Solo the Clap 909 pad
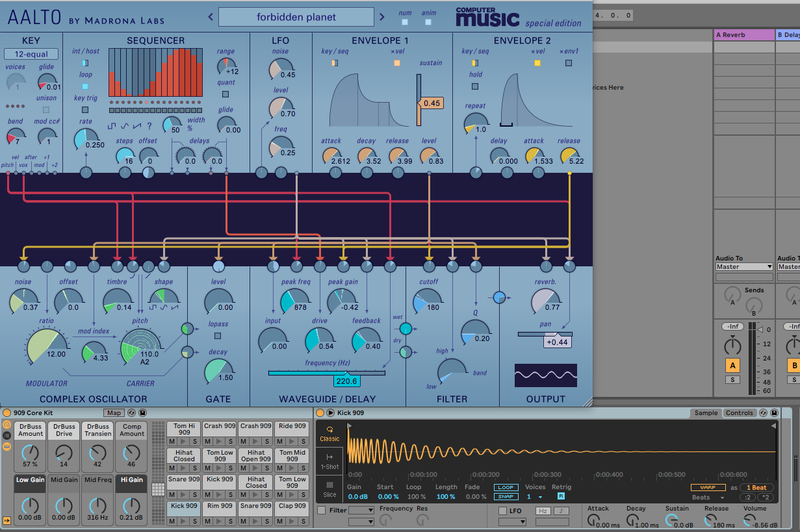The height and width of the screenshot is (532, 800). (303, 521)
